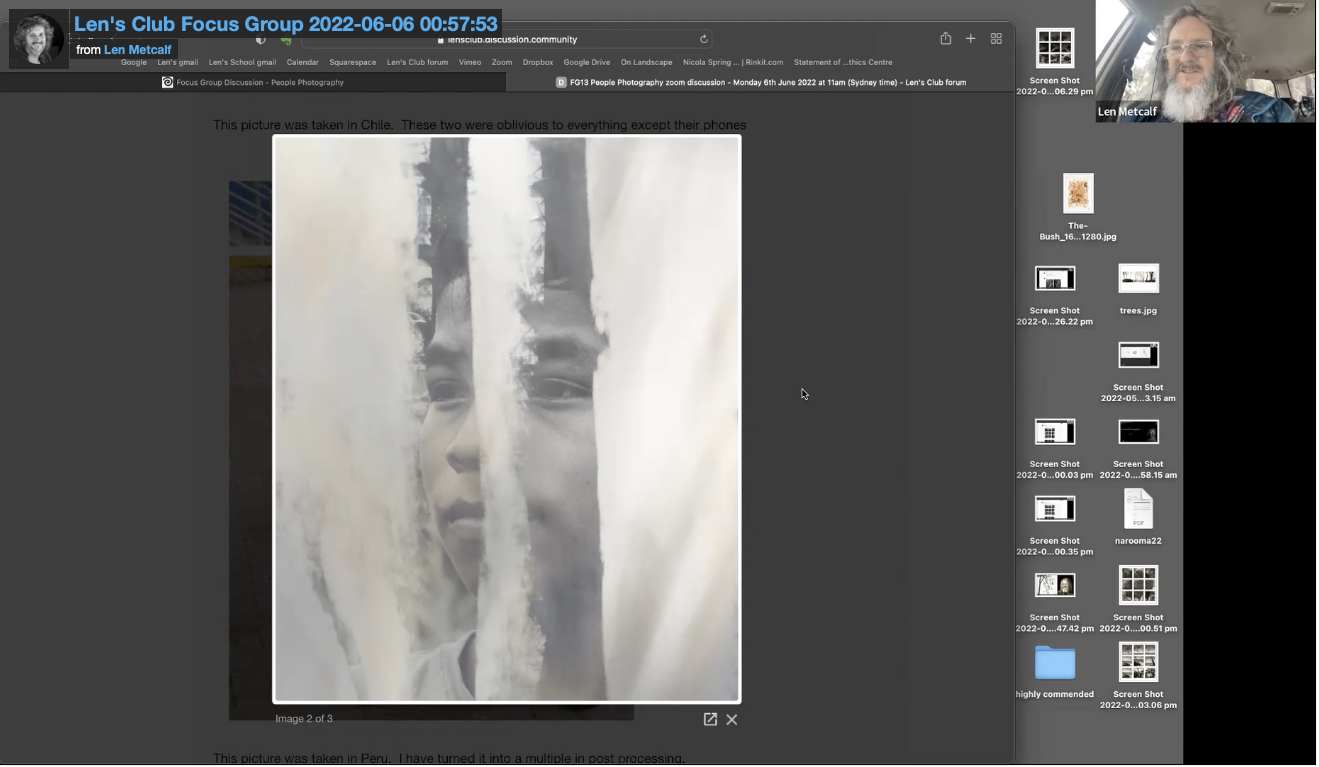Image resolution: width=1319 pixels, height=767 pixels.
Task: Click the enlarged portrait image in the lightbox
Action: point(507,419)
